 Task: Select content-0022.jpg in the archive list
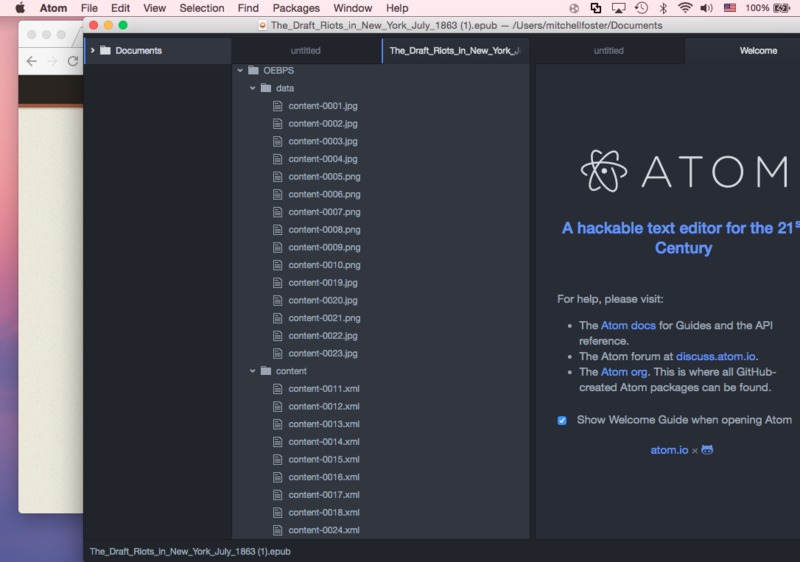323,336
